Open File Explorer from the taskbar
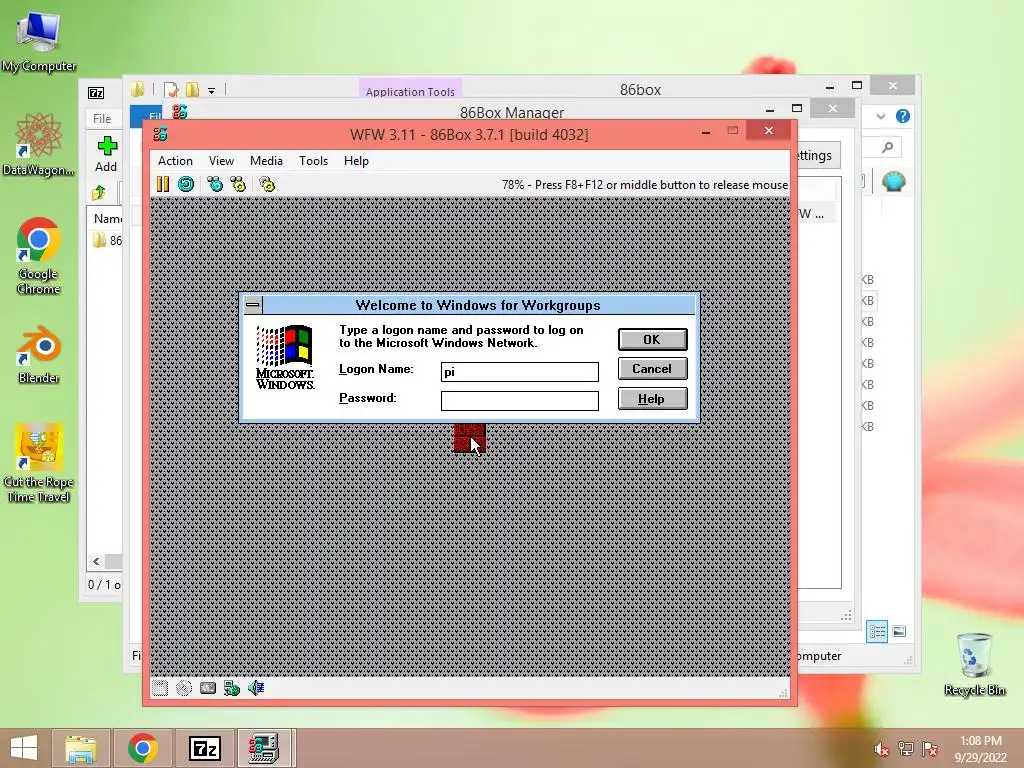The height and width of the screenshot is (768, 1024). click(x=80, y=748)
